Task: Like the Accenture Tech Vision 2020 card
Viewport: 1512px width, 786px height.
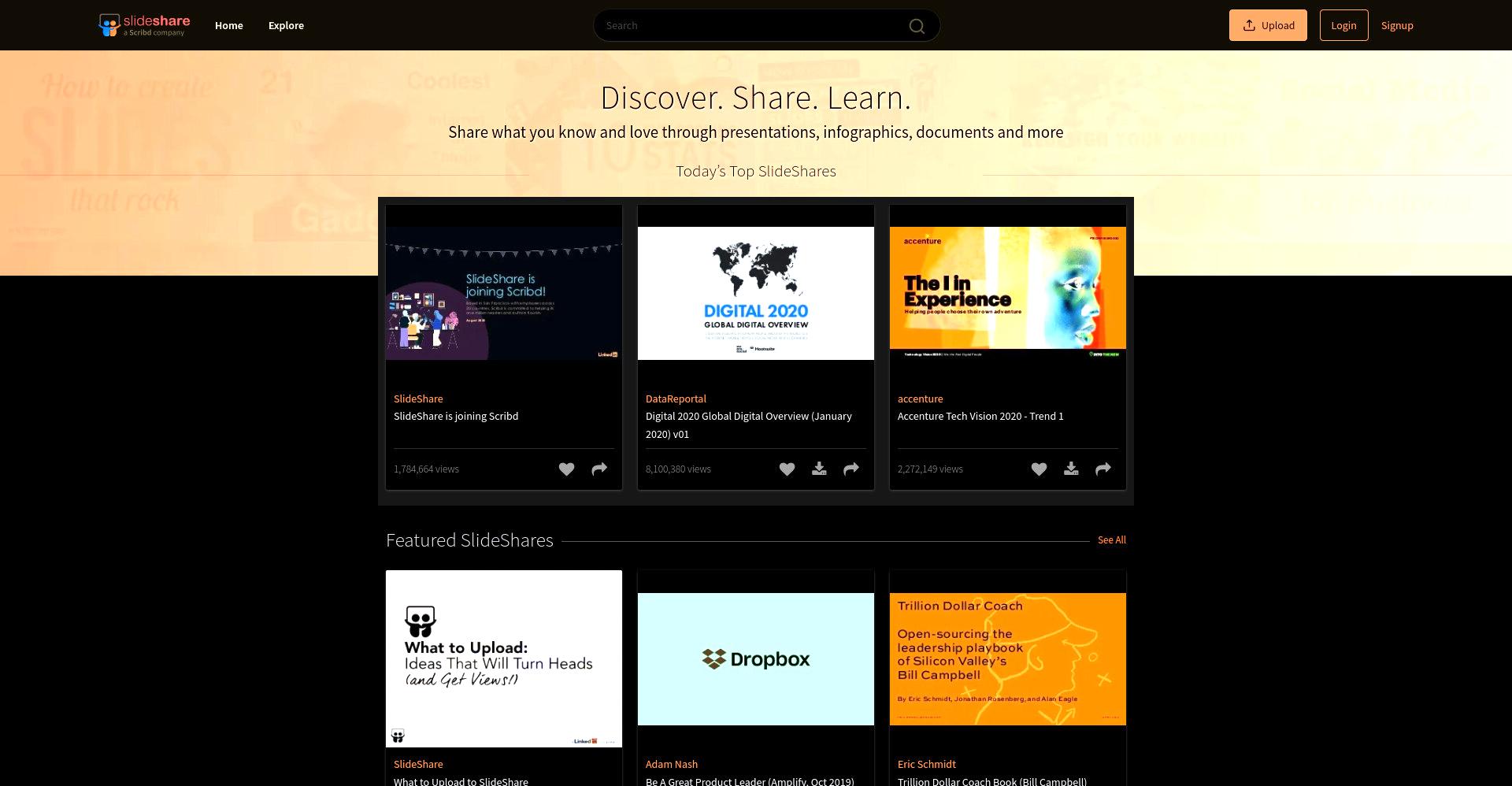Action: point(1039,469)
